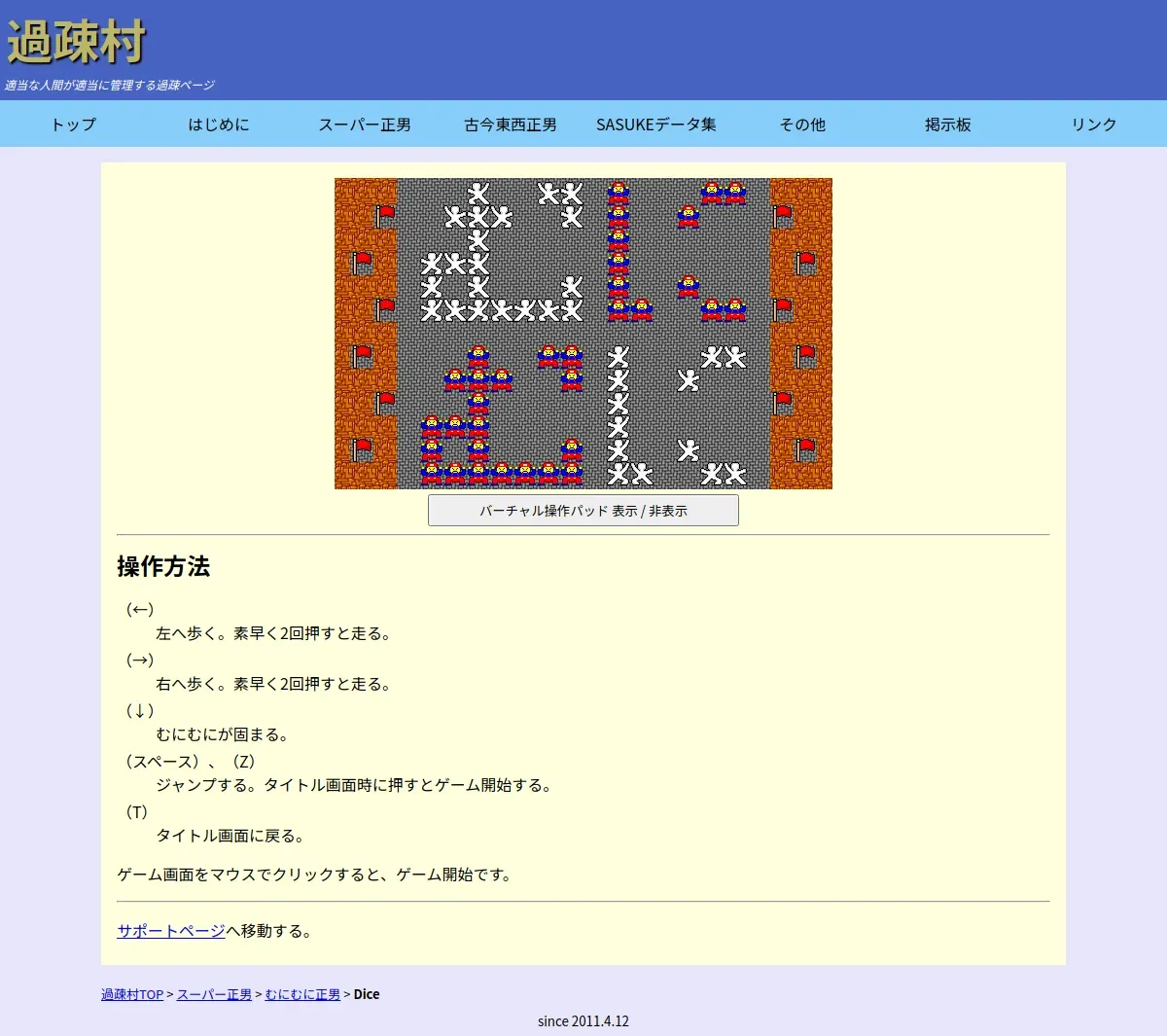Click the text 右へ歩く。素早く2回押すと走る。
This screenshot has height=1036, width=1167.
pyautogui.click(x=275, y=684)
